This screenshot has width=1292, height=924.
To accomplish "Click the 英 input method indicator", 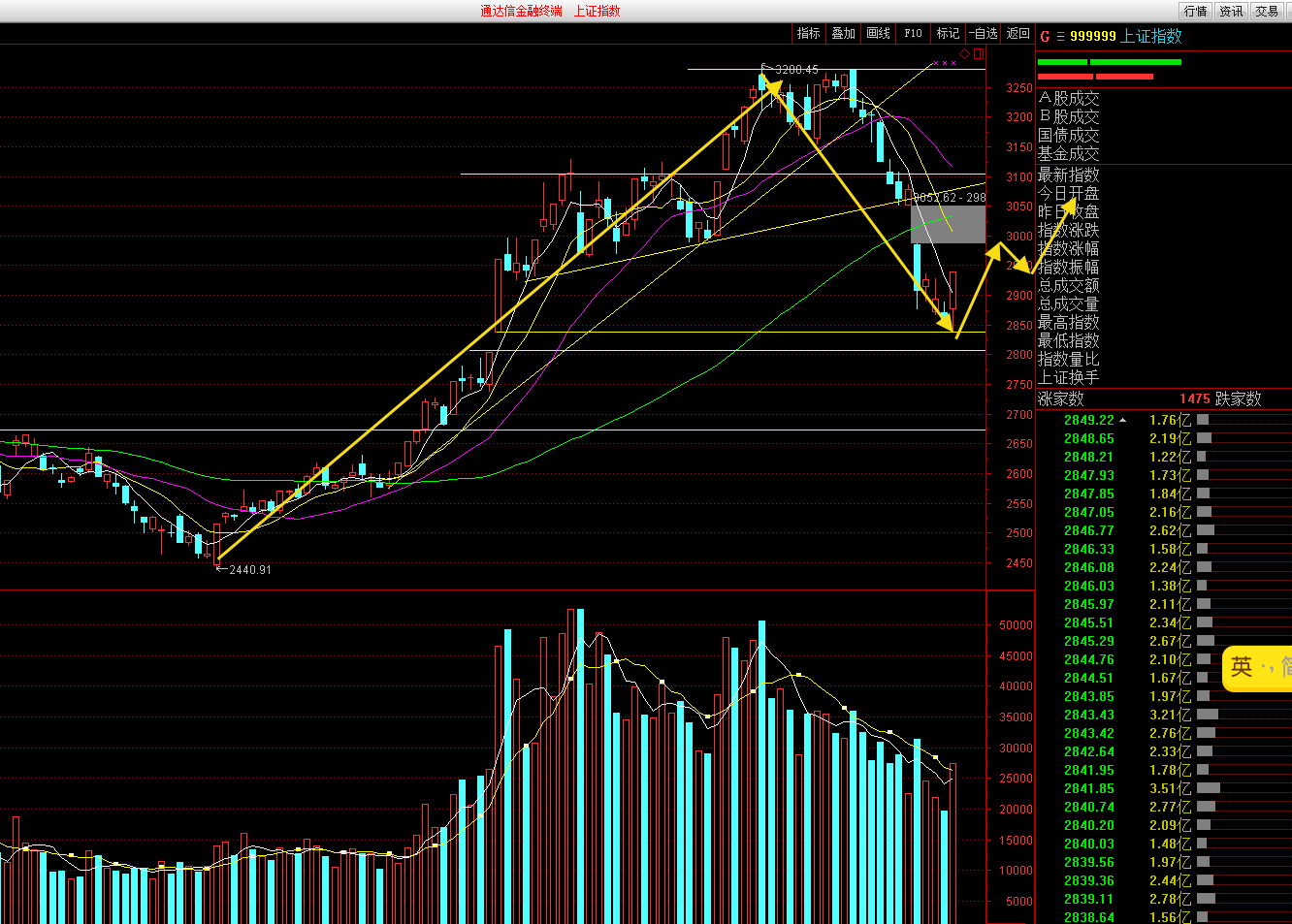I will (x=1242, y=667).
